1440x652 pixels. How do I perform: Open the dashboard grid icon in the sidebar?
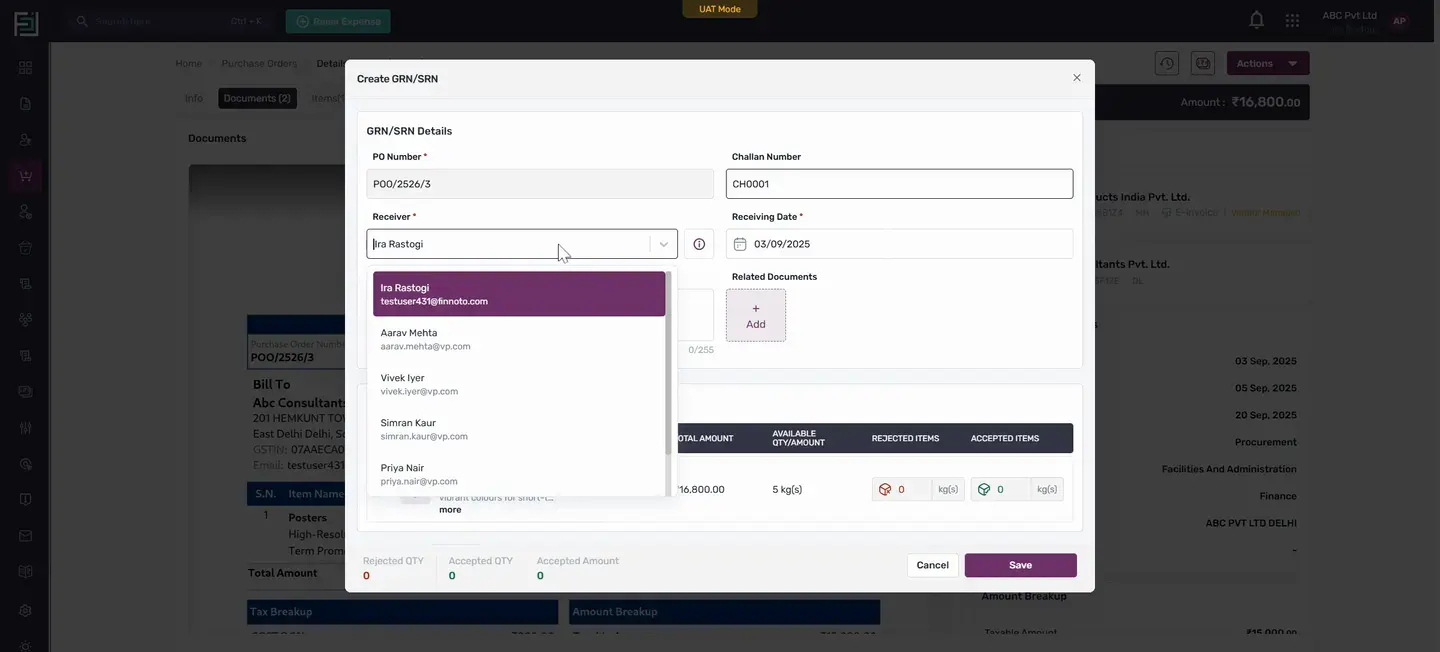point(25,68)
